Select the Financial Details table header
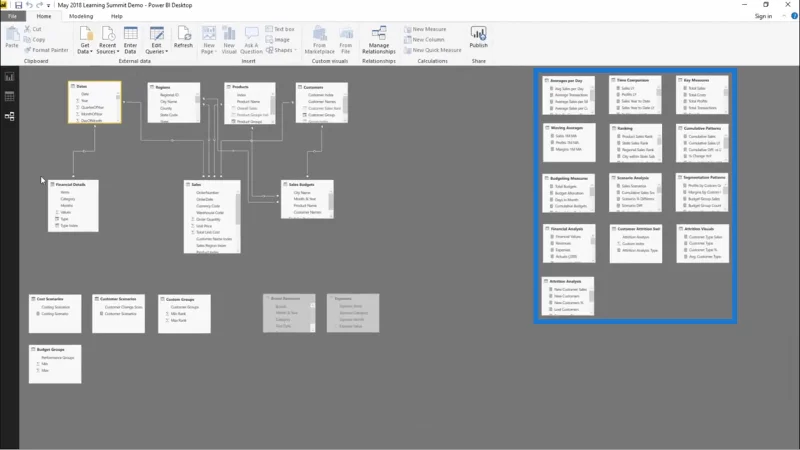The height and width of the screenshot is (450, 800). tap(73, 184)
